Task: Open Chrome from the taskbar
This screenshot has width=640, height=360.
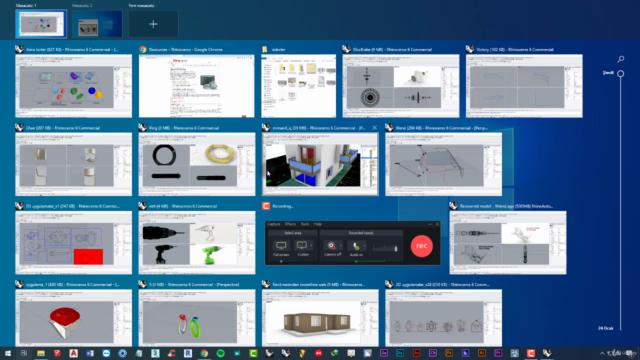Action: click(x=204, y=353)
